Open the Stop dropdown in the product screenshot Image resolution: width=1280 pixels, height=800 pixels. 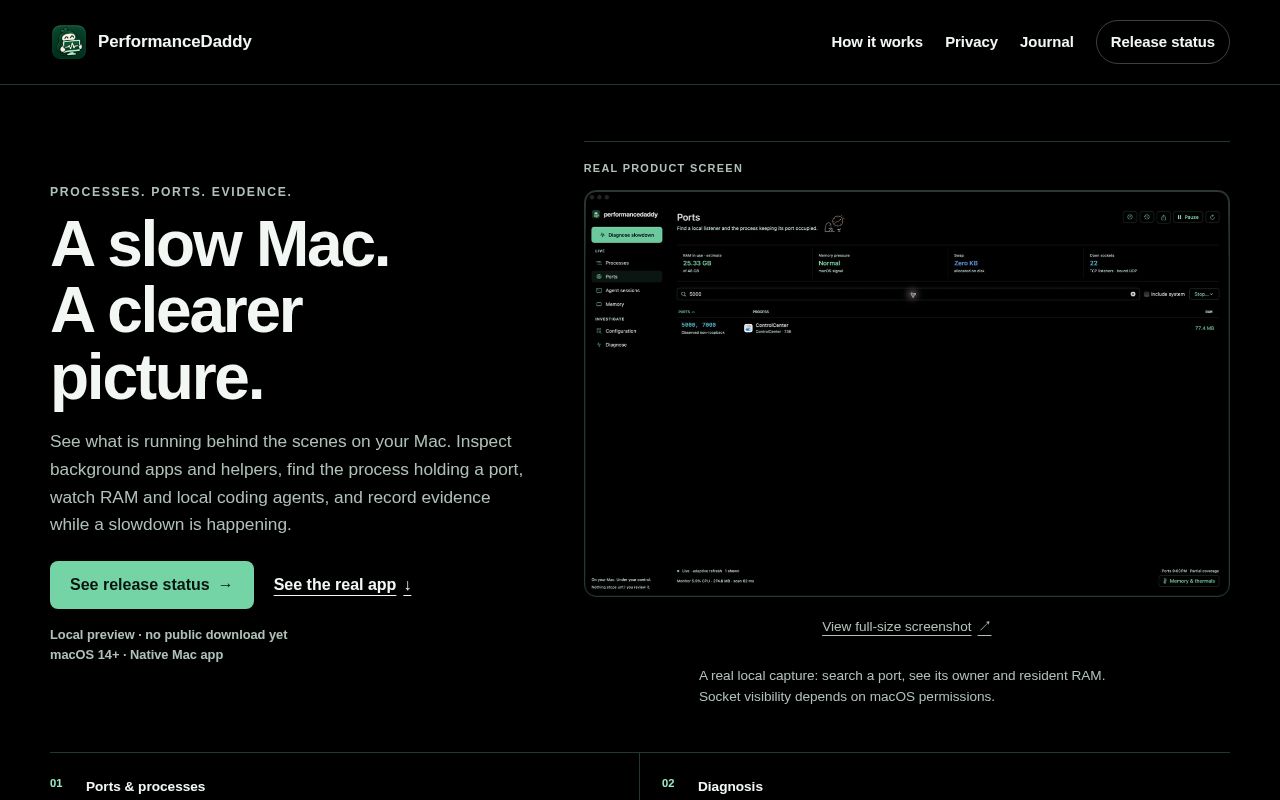(1203, 294)
